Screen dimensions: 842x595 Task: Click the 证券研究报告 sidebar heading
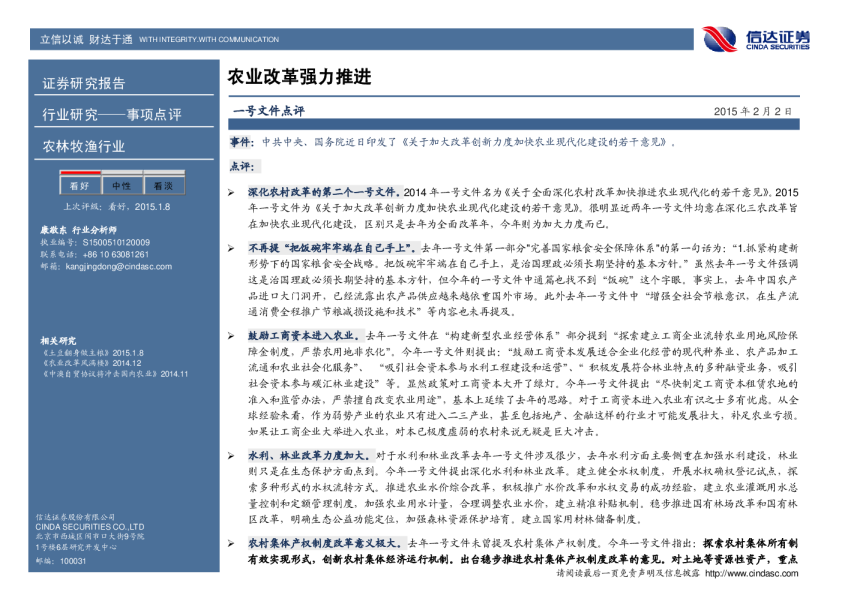[x=84, y=83]
